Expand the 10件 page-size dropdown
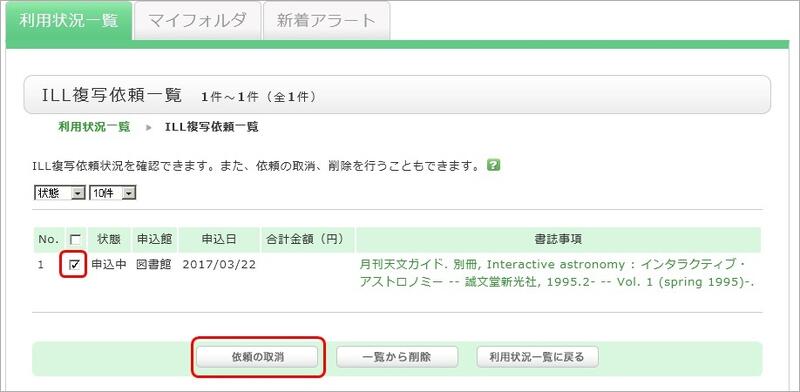The height and width of the screenshot is (392, 800). (113, 193)
